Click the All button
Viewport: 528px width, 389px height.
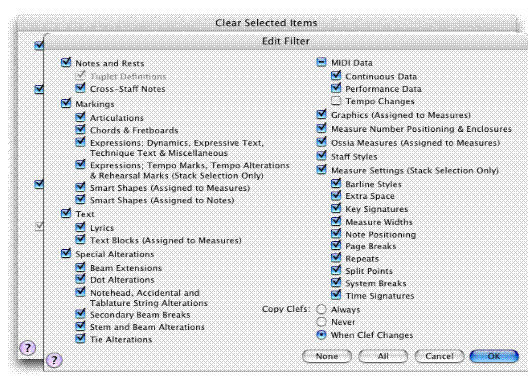pos(383,356)
